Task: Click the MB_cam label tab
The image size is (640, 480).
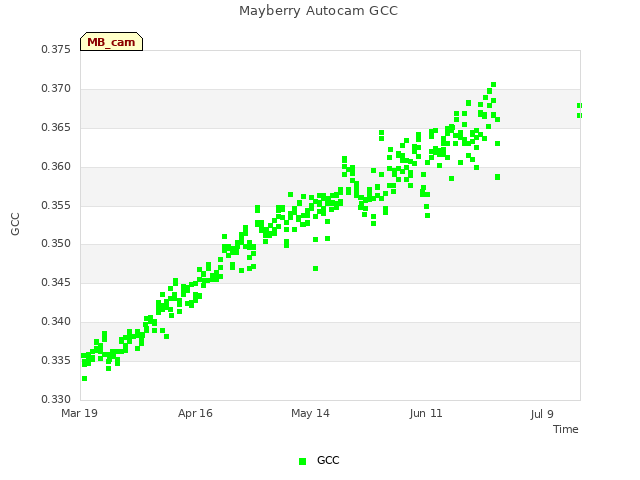Action: [x=111, y=42]
